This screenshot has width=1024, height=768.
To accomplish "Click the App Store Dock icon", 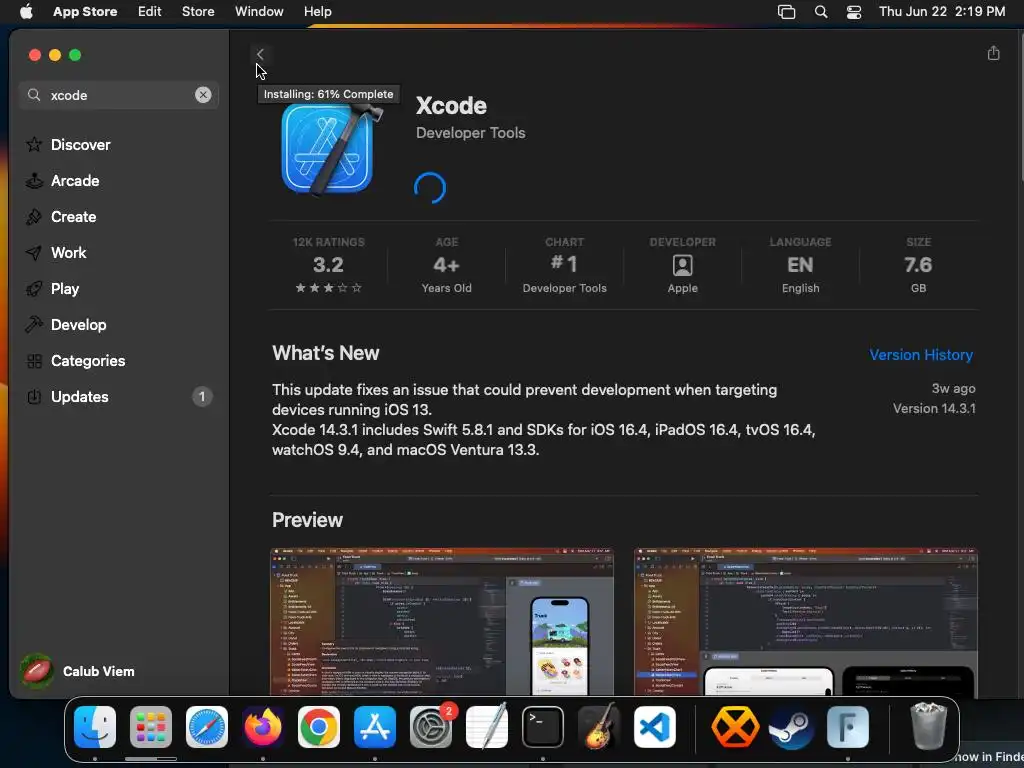I will (x=375, y=727).
